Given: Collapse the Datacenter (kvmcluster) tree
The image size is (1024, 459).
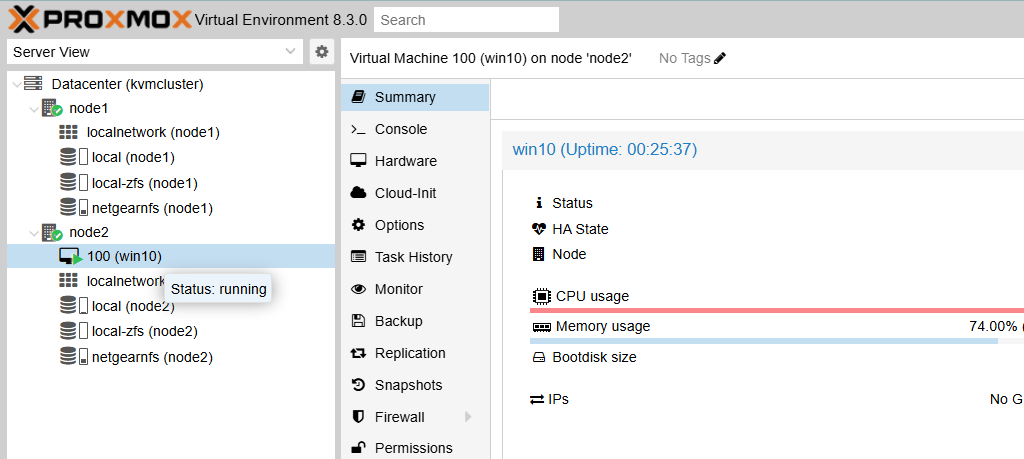Looking at the screenshot, I should pyautogui.click(x=16, y=84).
